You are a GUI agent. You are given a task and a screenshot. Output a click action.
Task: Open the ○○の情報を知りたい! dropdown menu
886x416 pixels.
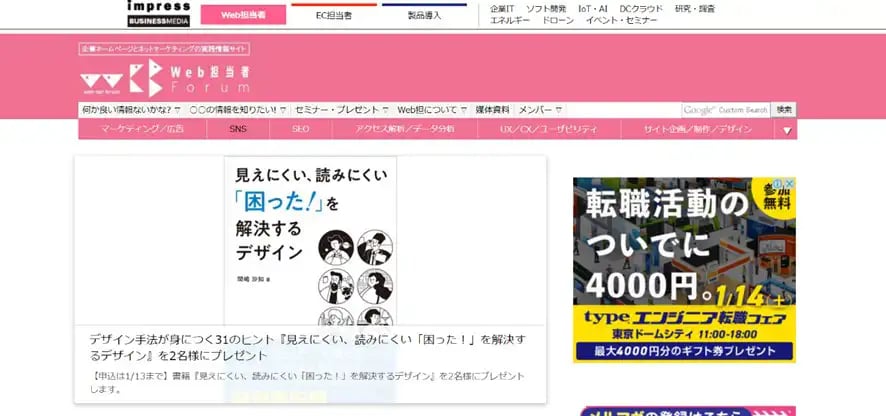click(x=238, y=110)
